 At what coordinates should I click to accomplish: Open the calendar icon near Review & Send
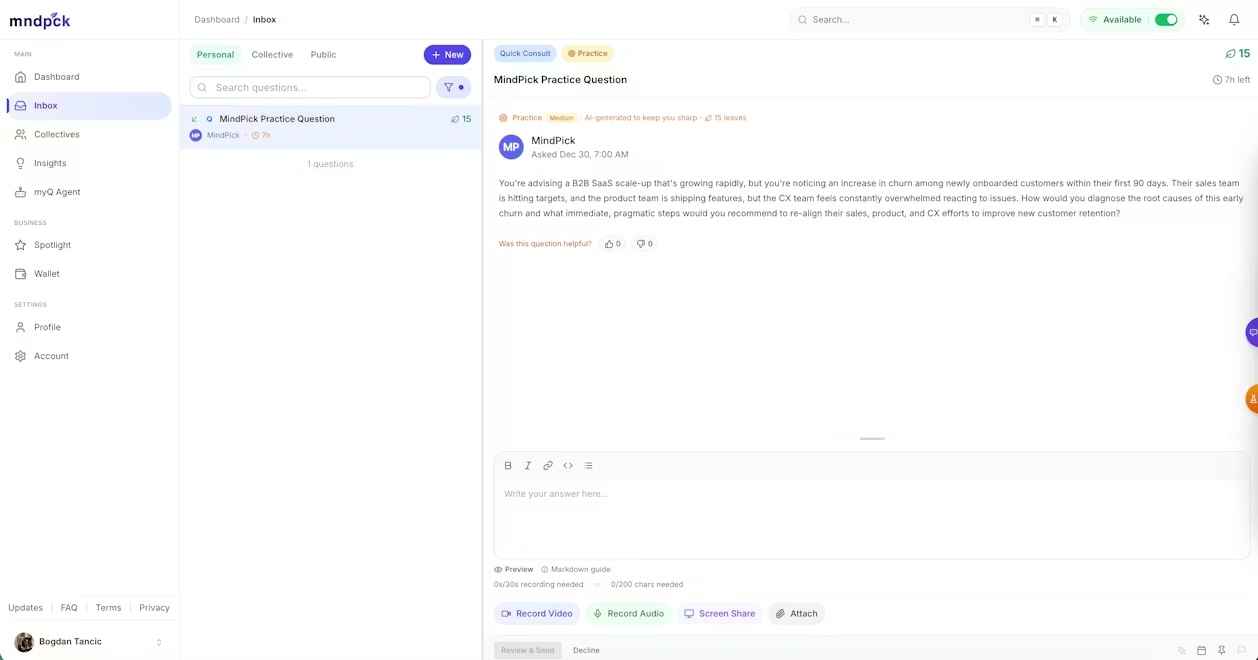click(1200, 650)
